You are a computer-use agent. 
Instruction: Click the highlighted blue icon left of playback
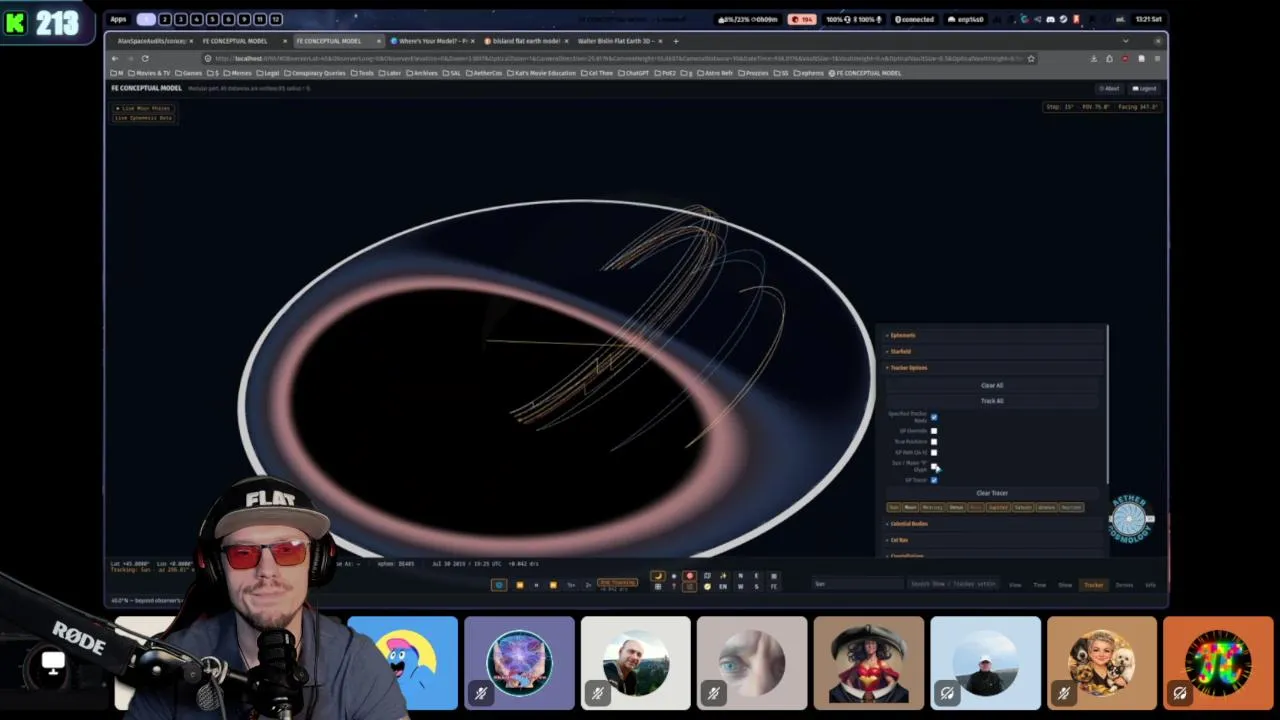click(x=499, y=585)
